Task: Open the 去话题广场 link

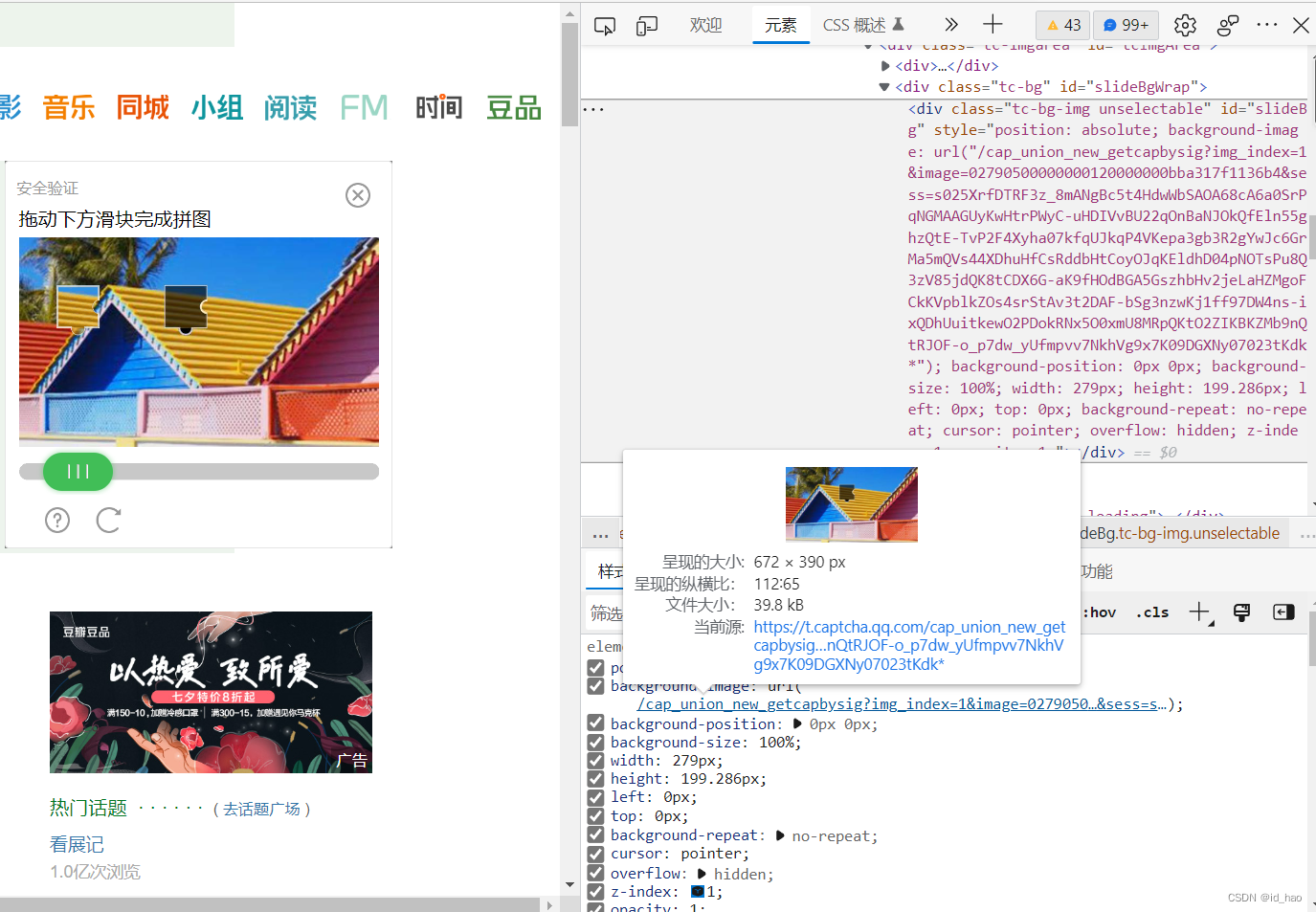Action: 263,809
